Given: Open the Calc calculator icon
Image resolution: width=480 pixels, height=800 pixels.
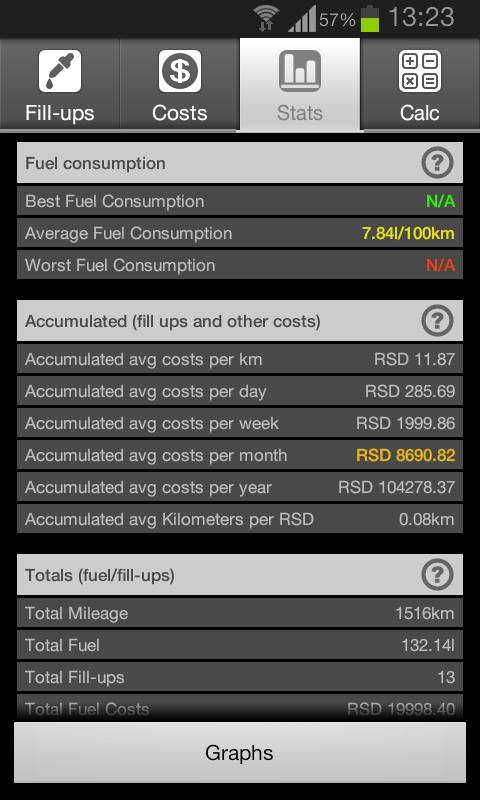Looking at the screenshot, I should (x=420, y=71).
